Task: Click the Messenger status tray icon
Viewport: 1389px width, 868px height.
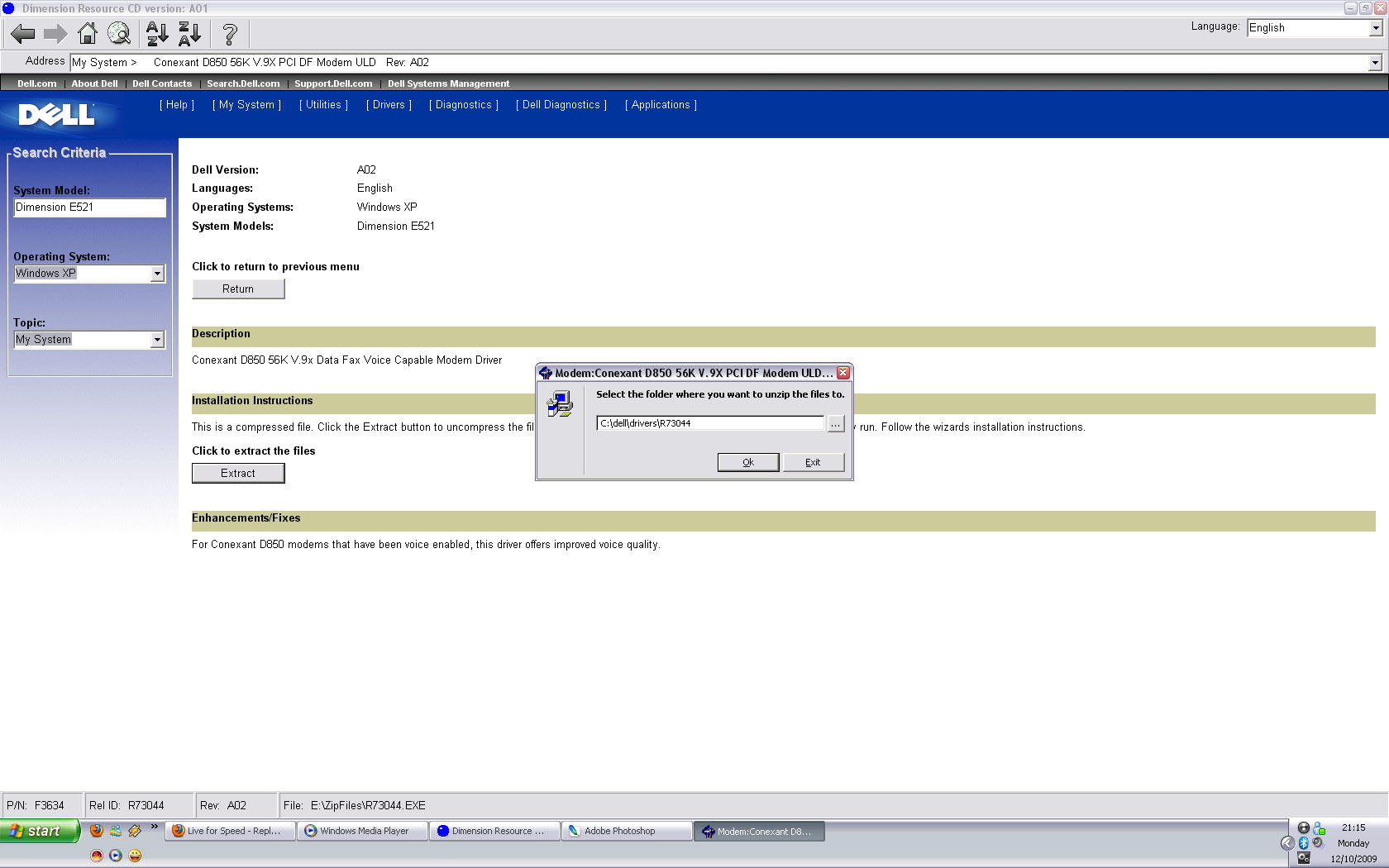Action: (1320, 828)
